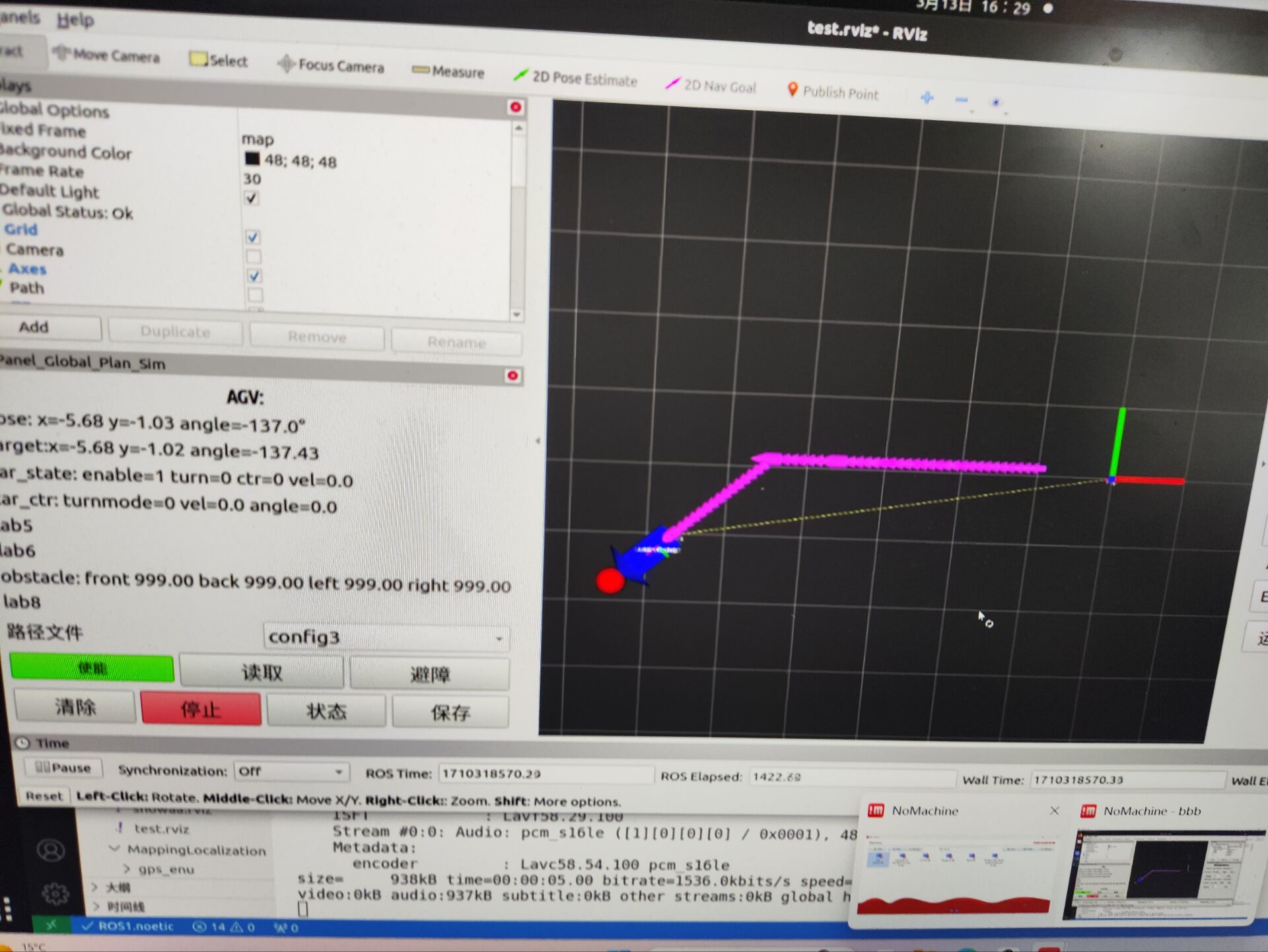The width and height of the screenshot is (1268, 952).
Task: Enable the Camera display checkbox
Action: (x=254, y=256)
